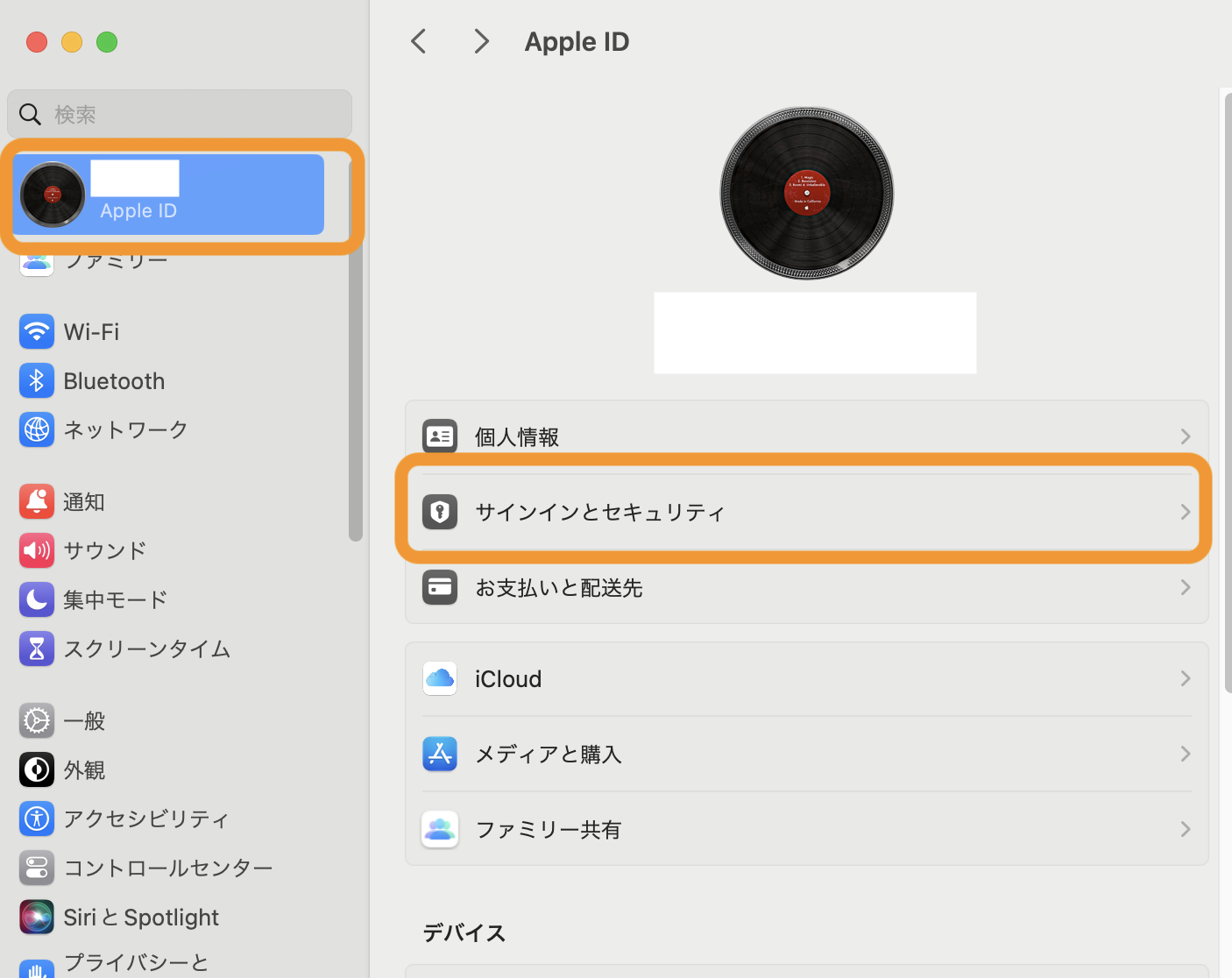Expand お支払いと配送先 row chevron
Viewport: 1232px width, 978px height.
click(x=1185, y=587)
